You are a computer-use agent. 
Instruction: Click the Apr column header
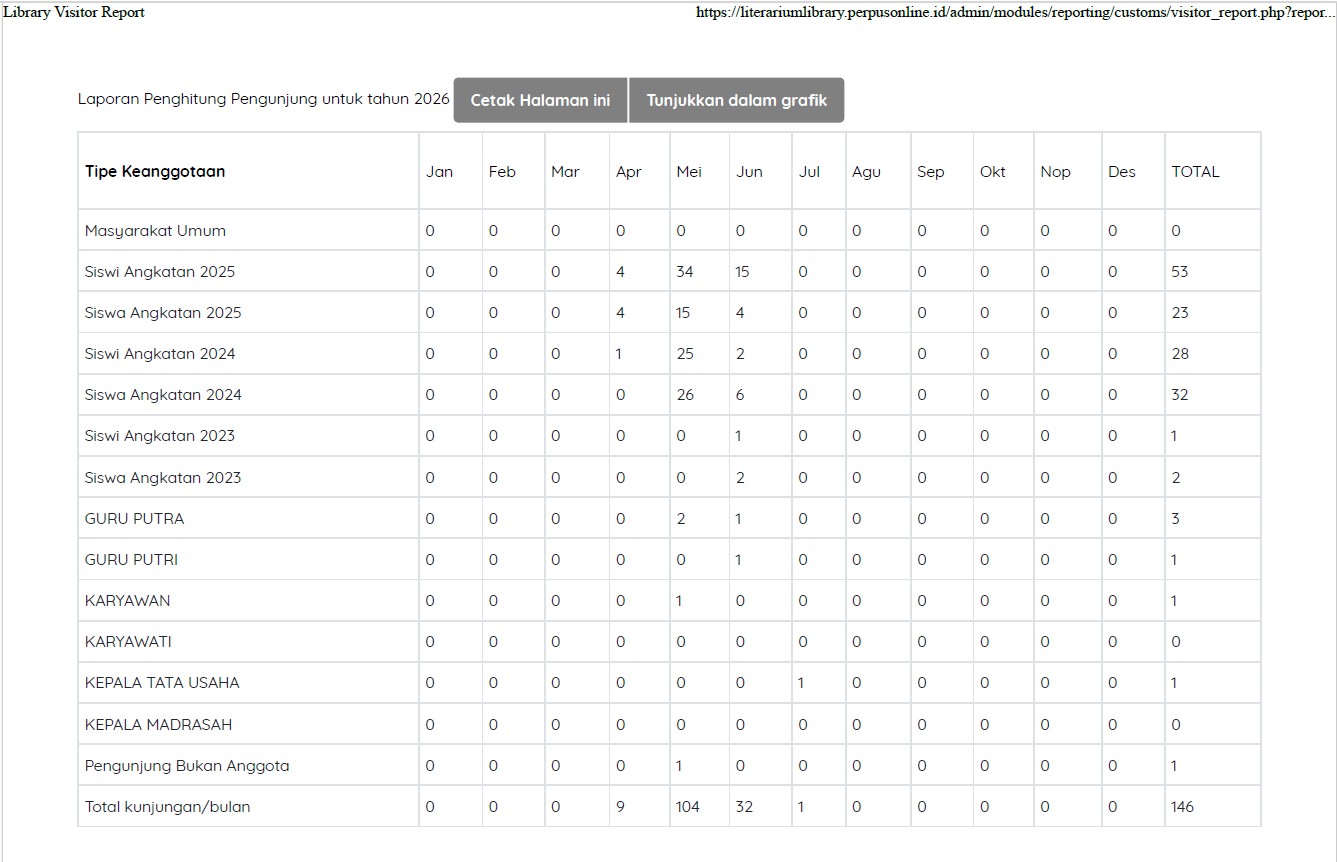(x=628, y=172)
